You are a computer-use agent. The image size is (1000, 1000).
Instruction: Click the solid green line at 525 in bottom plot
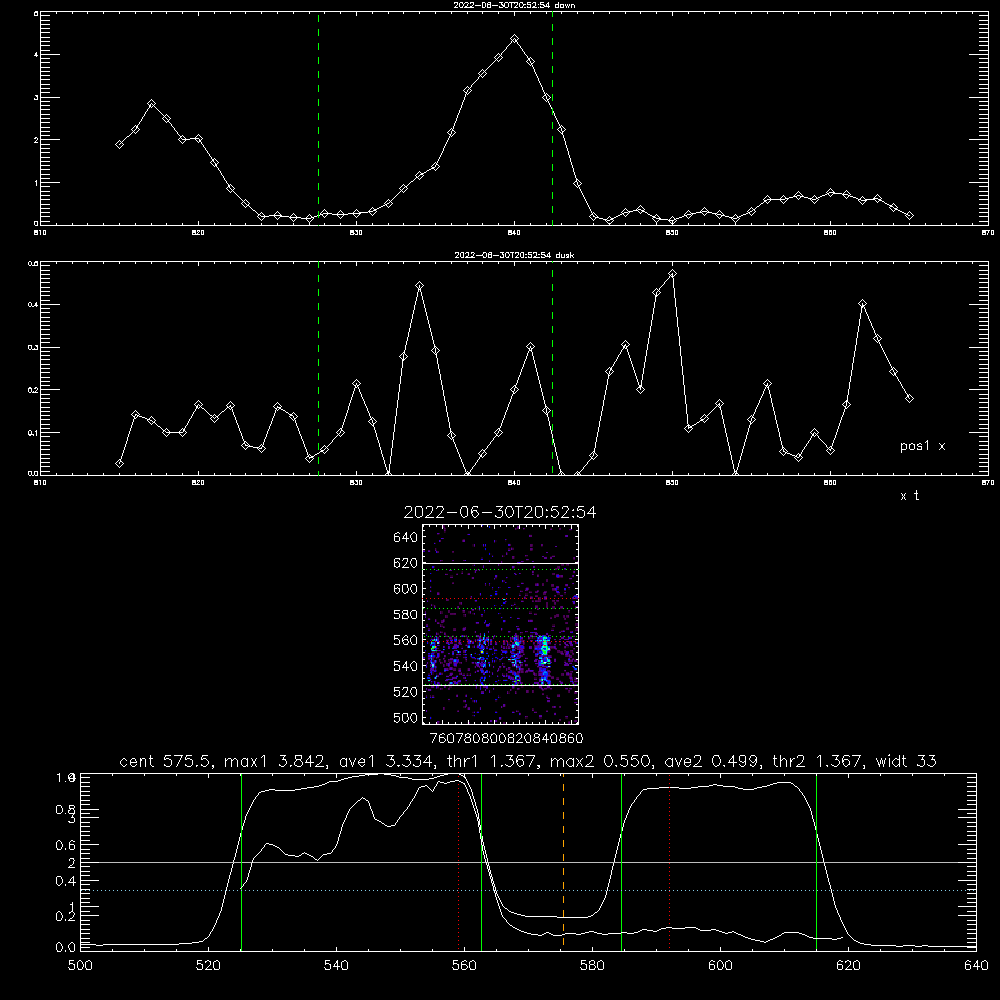click(x=241, y=862)
